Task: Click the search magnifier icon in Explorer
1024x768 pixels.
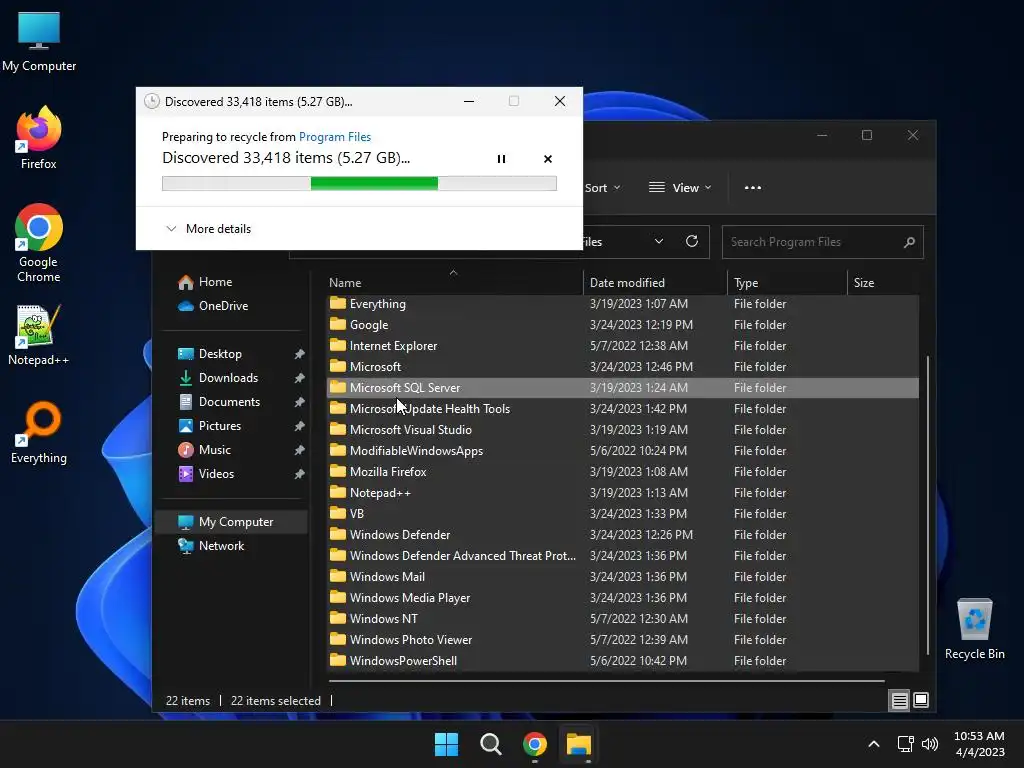Action: click(908, 242)
